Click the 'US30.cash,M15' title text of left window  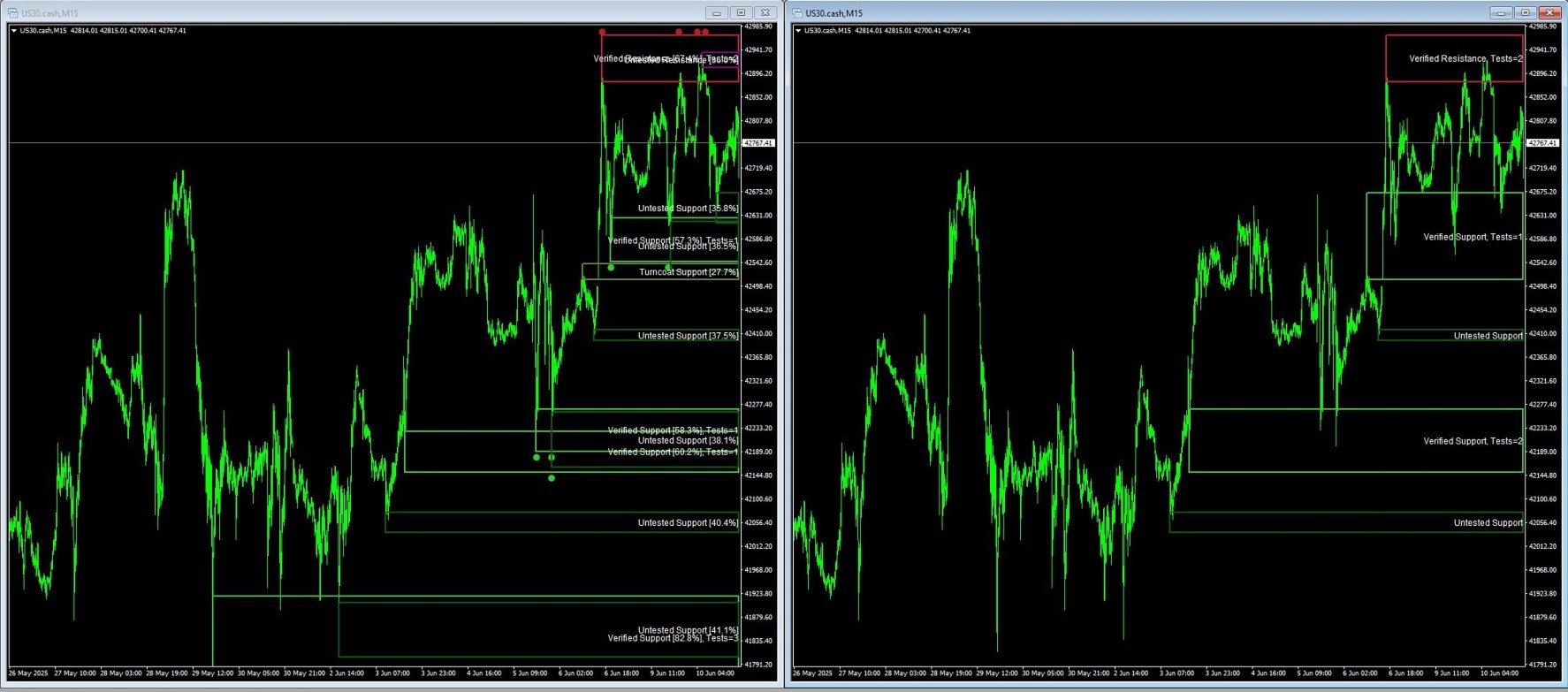(49, 13)
